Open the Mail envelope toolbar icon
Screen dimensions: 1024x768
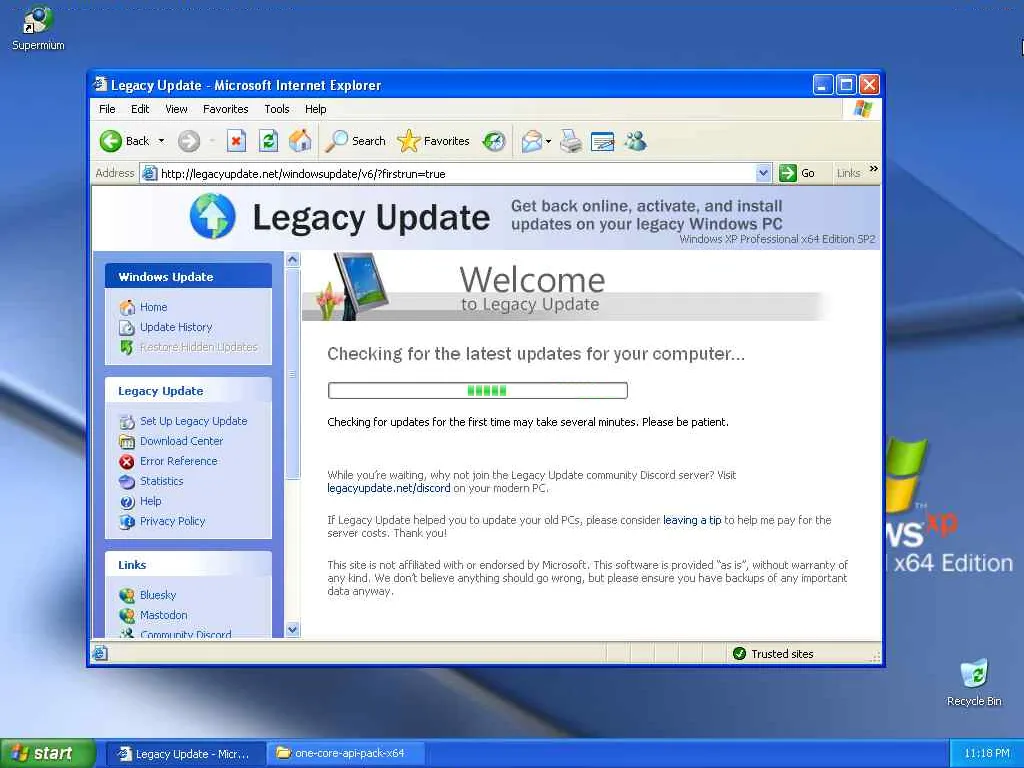click(532, 141)
